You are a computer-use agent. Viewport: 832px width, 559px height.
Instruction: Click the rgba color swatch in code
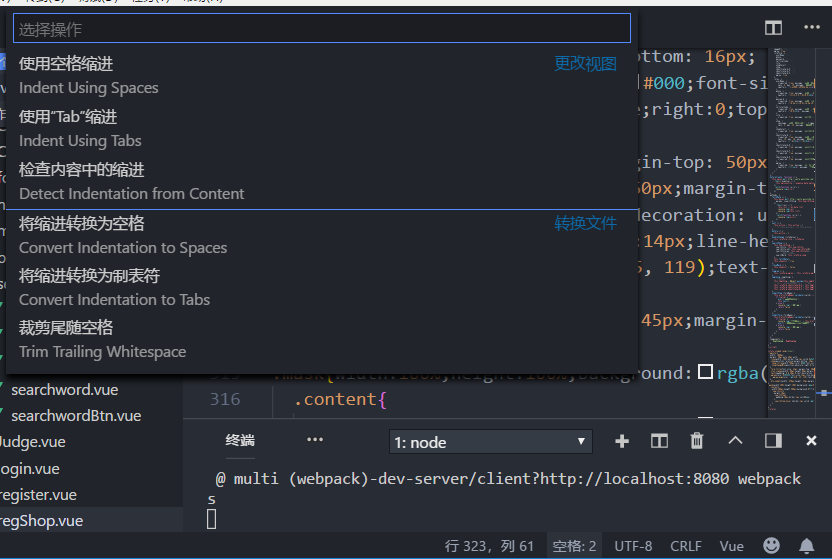705,372
